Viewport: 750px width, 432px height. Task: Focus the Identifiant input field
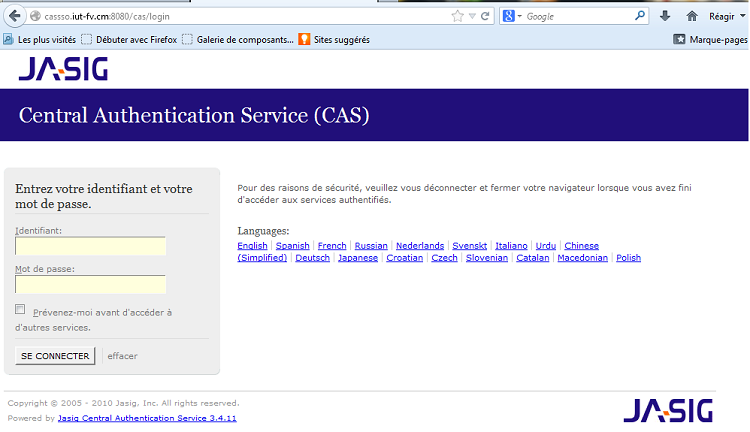tap(90, 246)
